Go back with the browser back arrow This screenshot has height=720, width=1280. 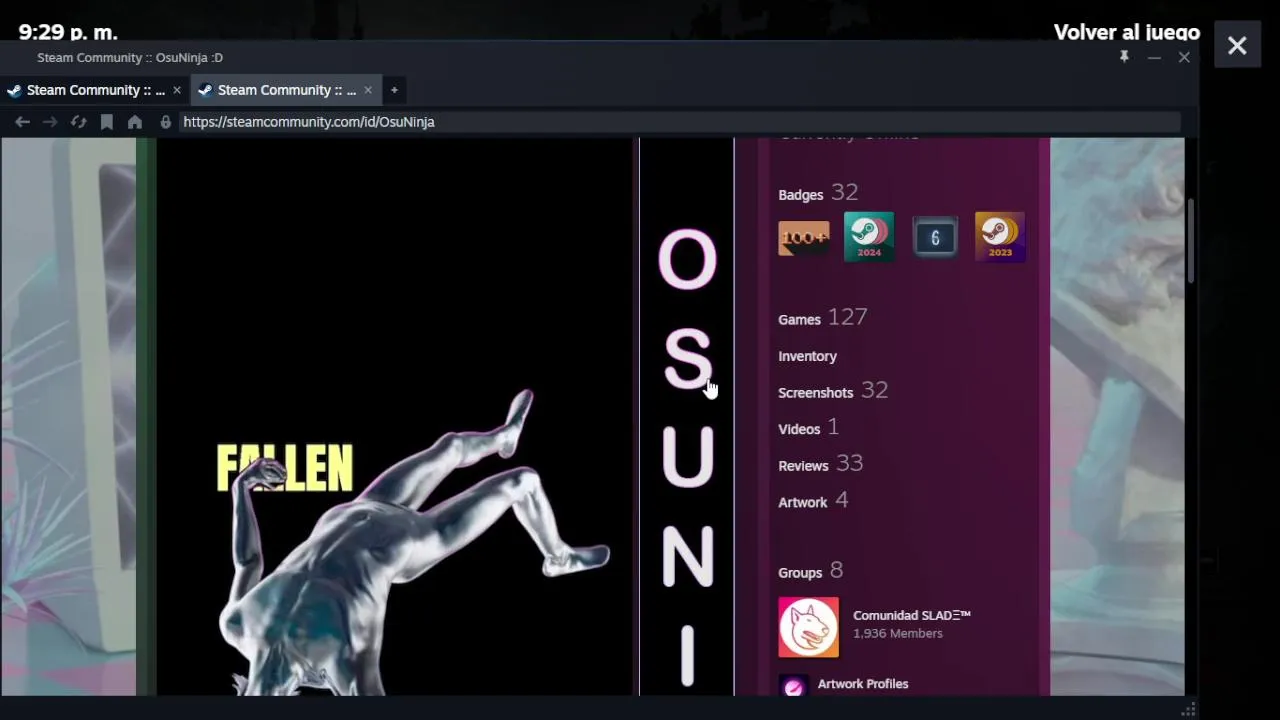click(x=22, y=122)
